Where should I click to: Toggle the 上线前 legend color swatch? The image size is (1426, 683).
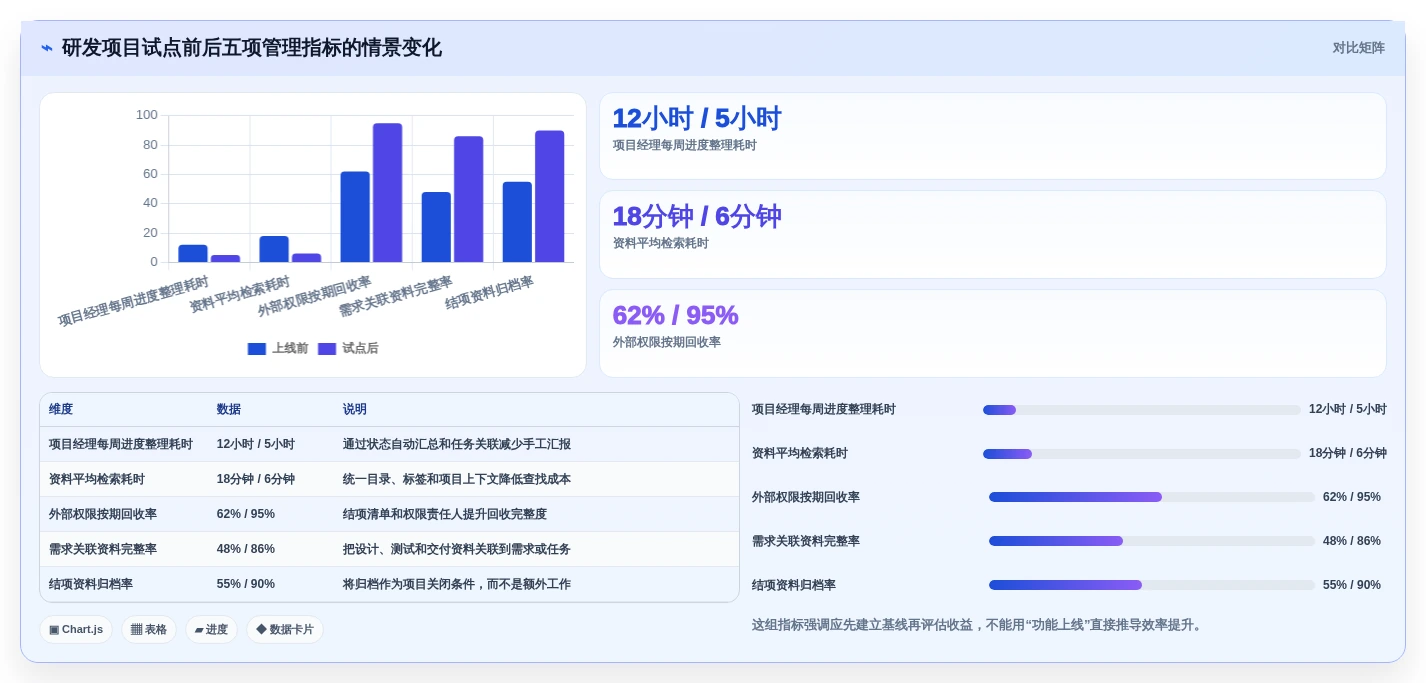click(x=257, y=349)
